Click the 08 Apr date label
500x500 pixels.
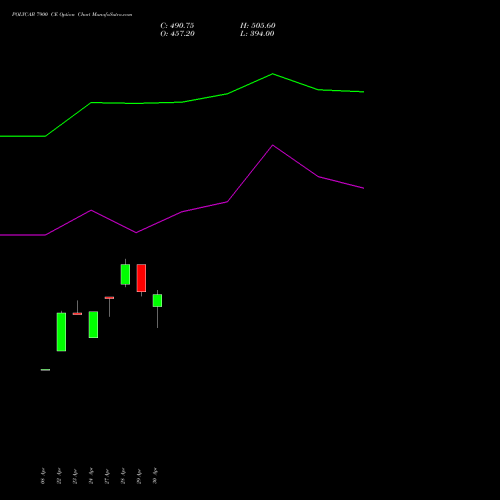[43, 476]
